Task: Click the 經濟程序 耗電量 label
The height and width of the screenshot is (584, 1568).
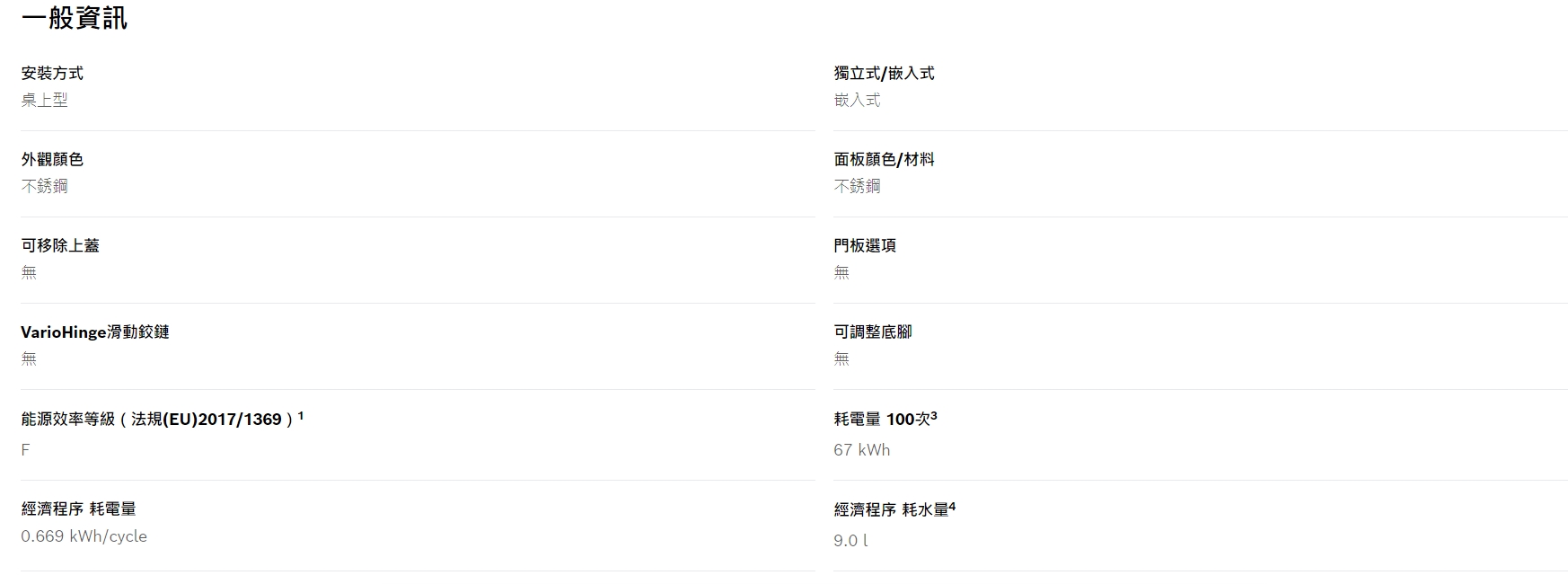Action: (79, 509)
